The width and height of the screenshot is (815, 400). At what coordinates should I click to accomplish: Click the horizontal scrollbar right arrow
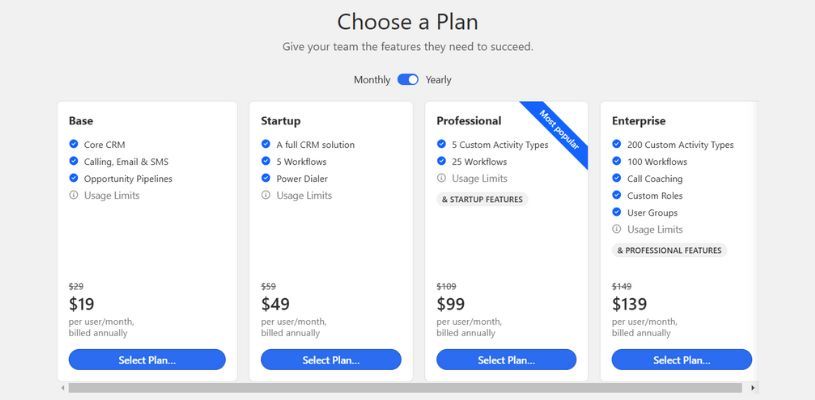752,388
